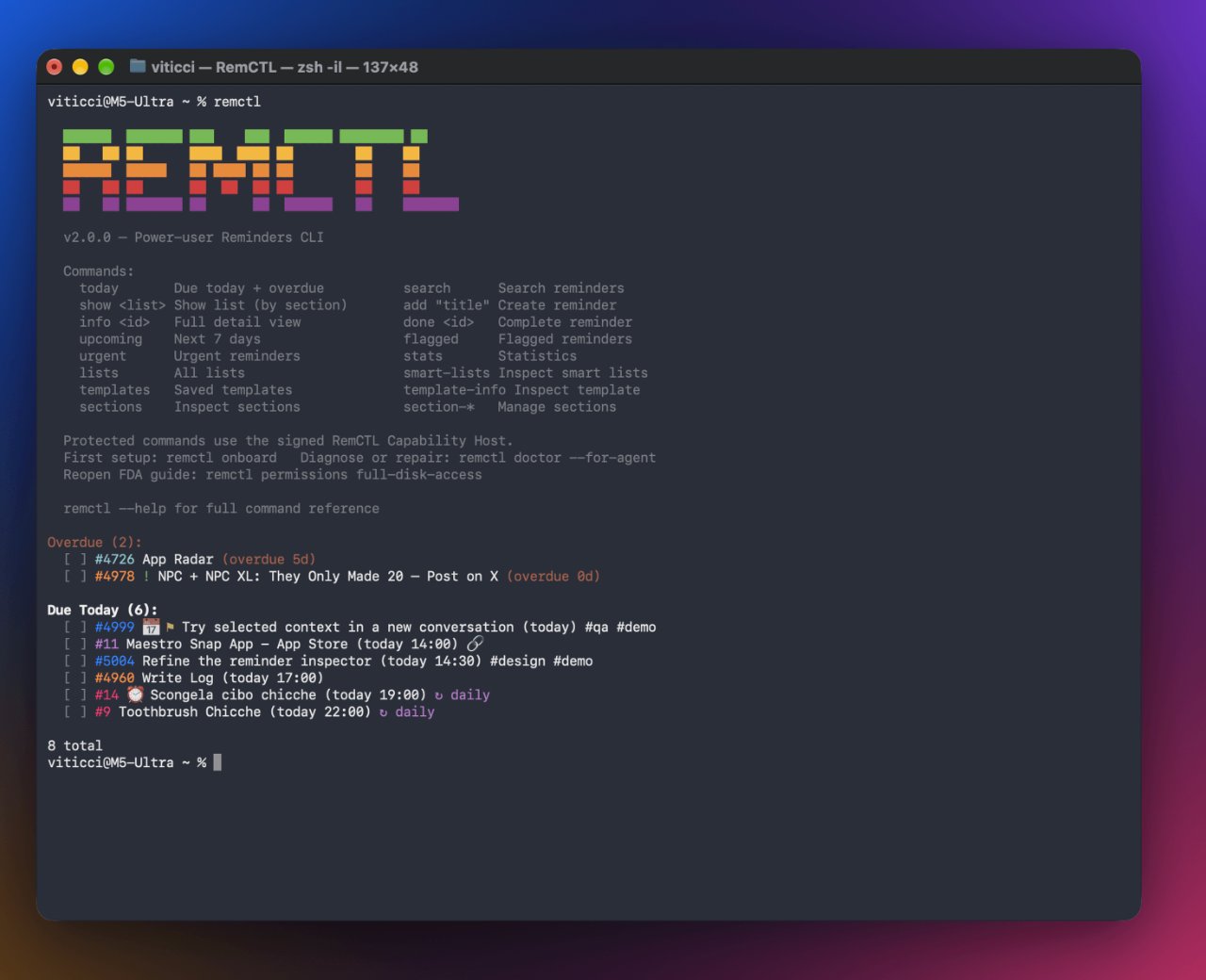Click the 'flagged' command name

tap(431, 339)
